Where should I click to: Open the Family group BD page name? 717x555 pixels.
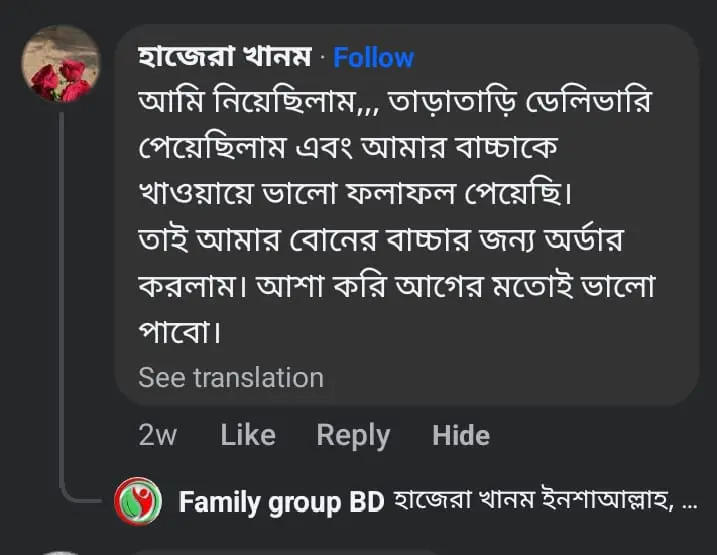(281, 502)
